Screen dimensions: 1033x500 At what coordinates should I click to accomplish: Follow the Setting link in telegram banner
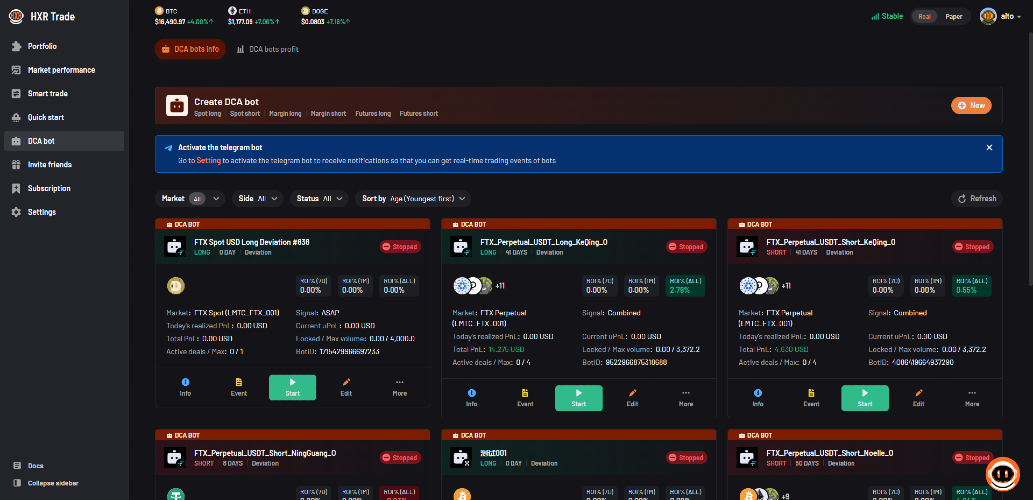tap(208, 161)
